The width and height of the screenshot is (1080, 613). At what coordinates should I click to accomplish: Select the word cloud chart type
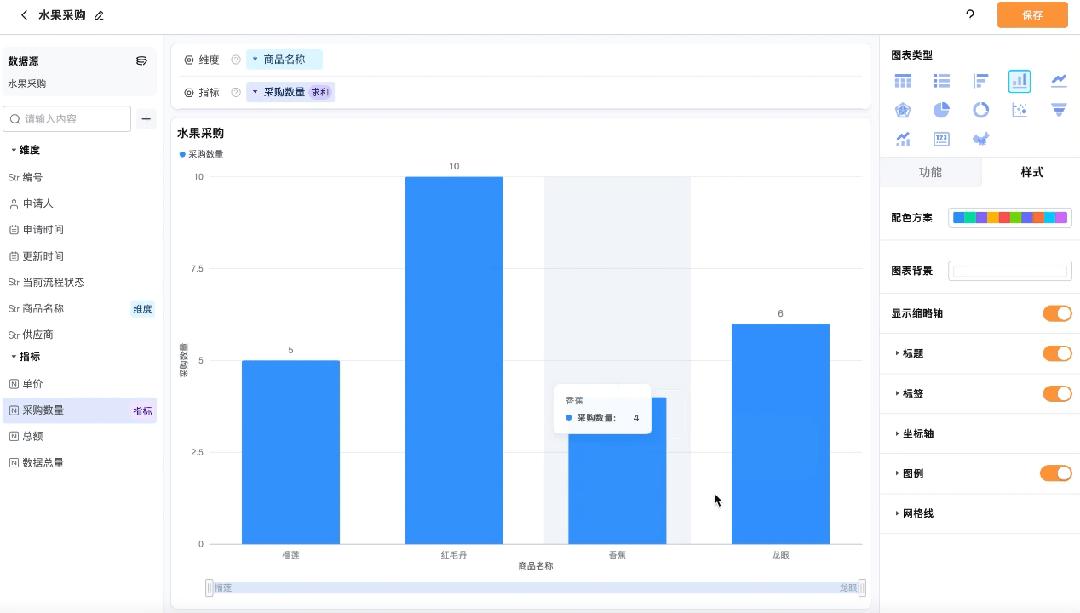click(x=980, y=140)
